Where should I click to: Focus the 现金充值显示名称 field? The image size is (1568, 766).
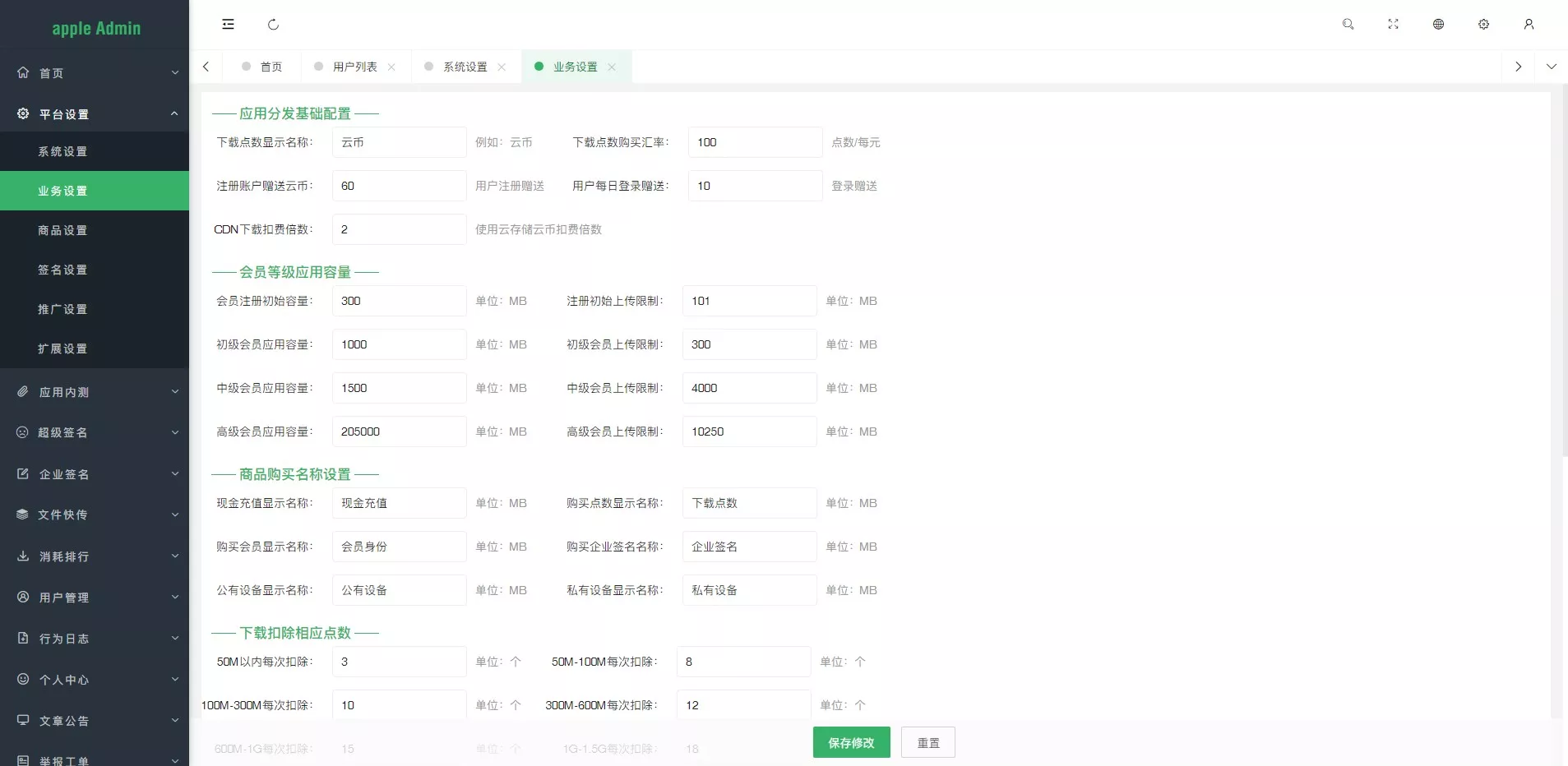click(399, 503)
